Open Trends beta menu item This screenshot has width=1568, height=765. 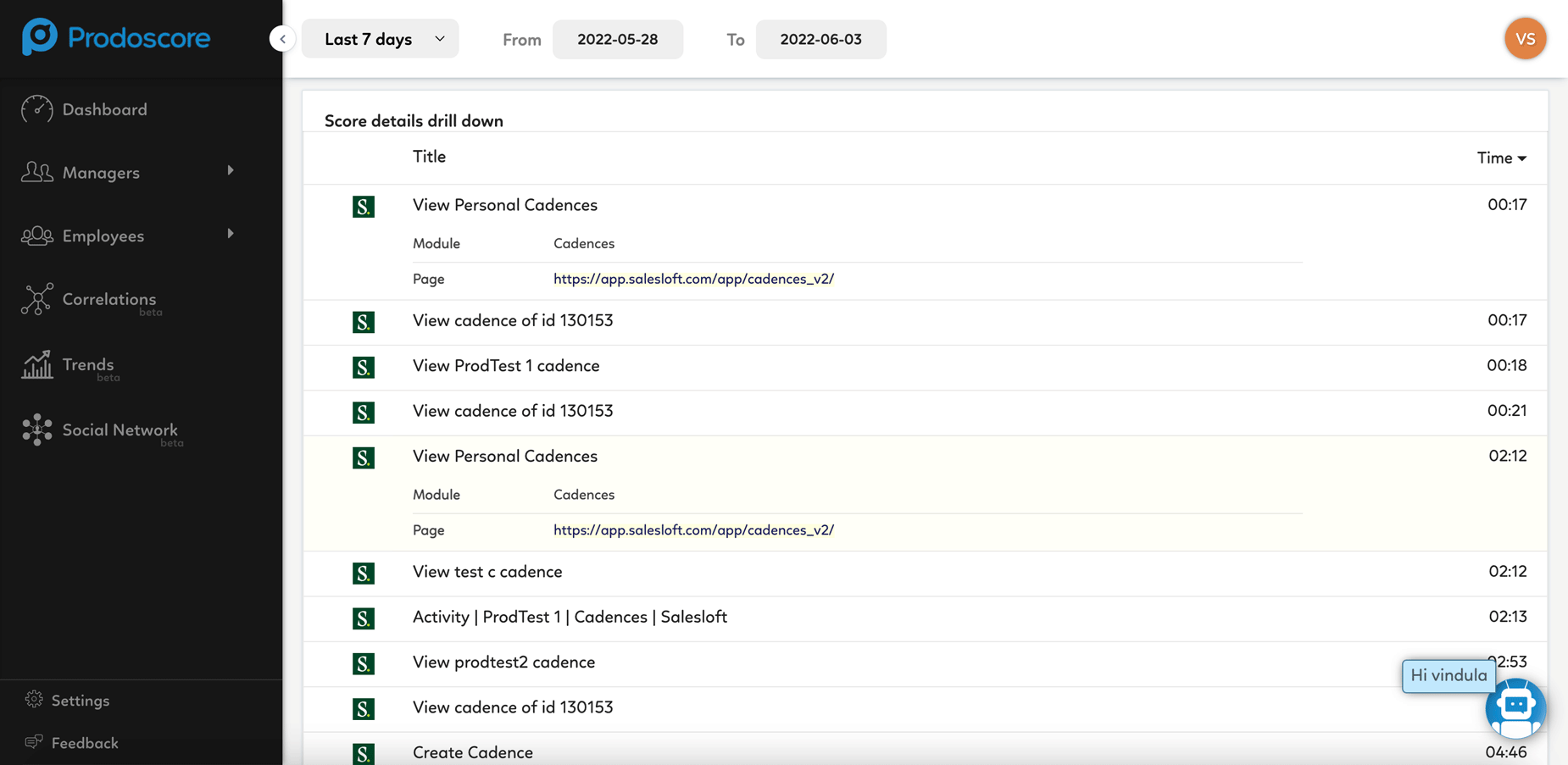point(88,364)
